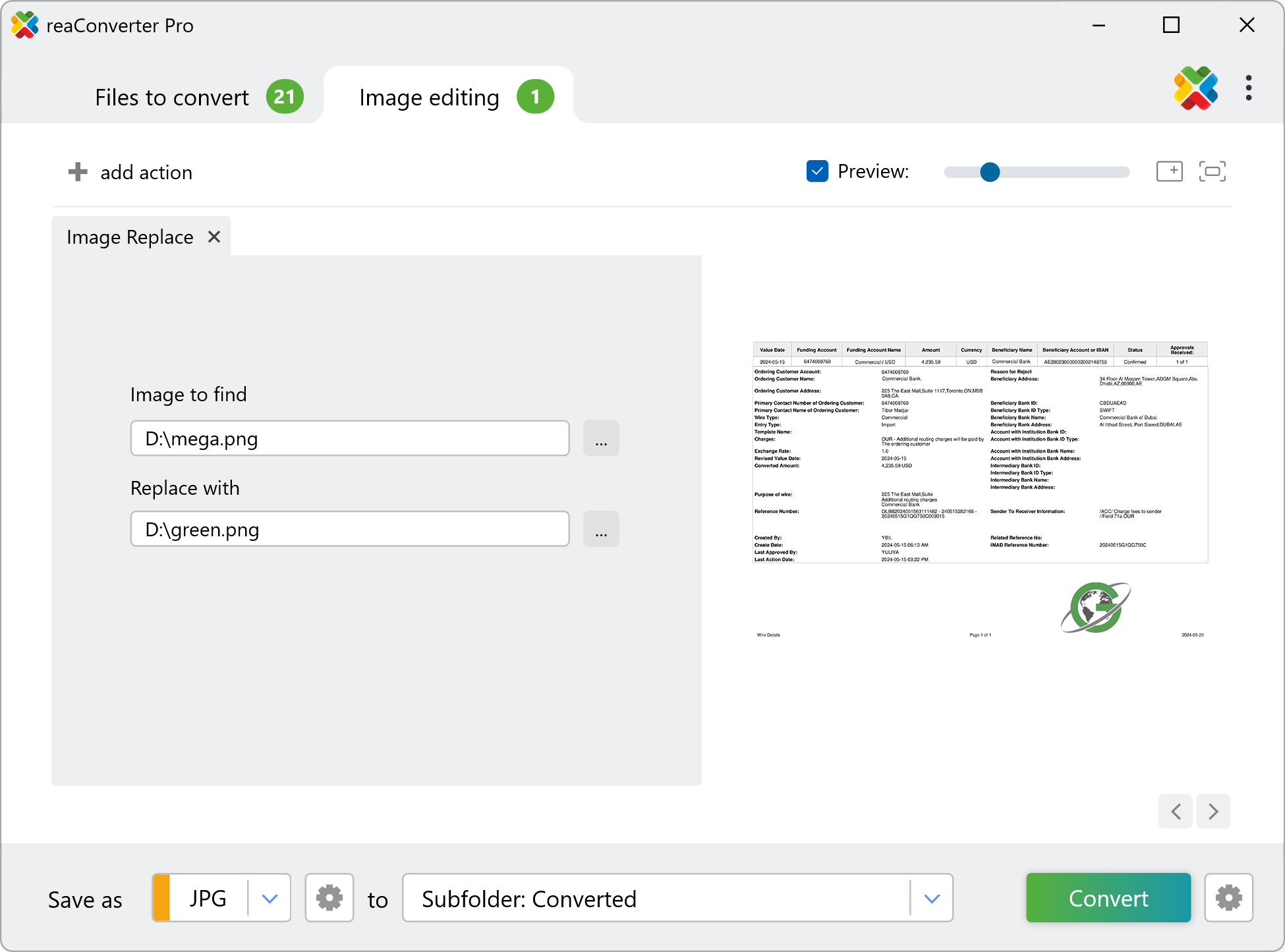
Task: Click the zoom-in preview icon
Action: click(1169, 171)
